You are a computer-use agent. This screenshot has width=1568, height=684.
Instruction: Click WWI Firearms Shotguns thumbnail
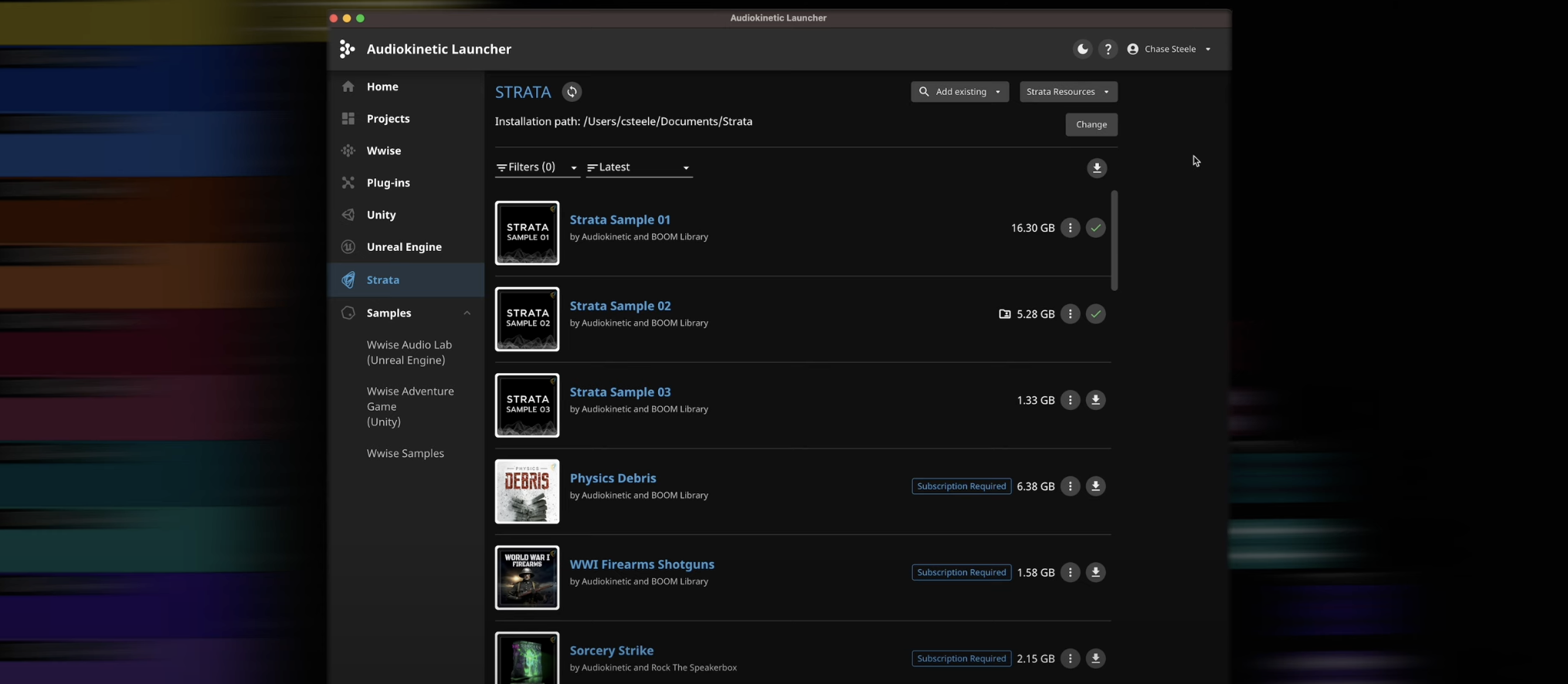(527, 577)
